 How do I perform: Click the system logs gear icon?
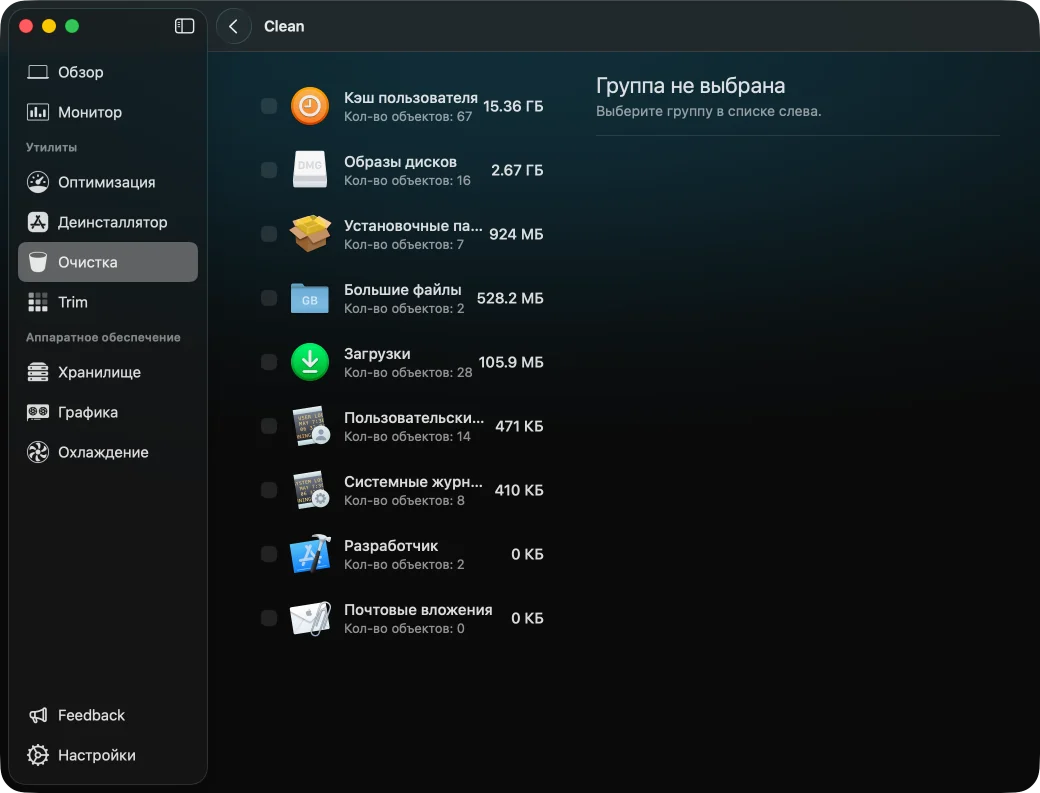[x=311, y=490]
